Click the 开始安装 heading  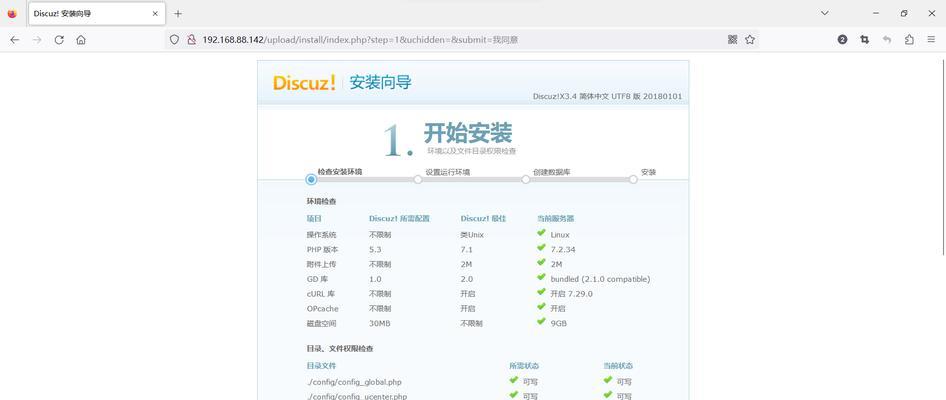click(468, 133)
